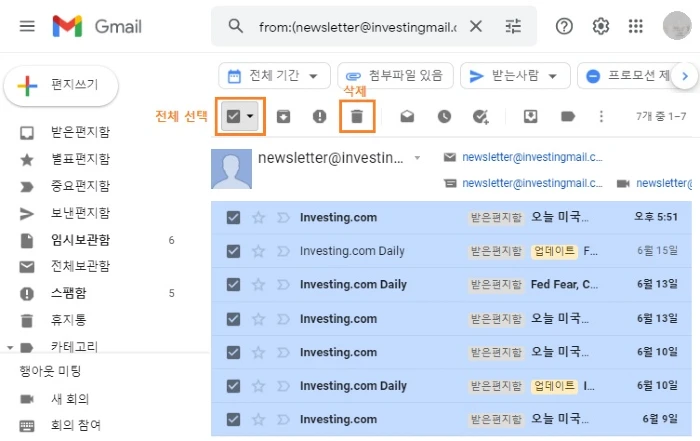
Task: Click 회의 참여 join meeting
Action: pyautogui.click(x=75, y=425)
